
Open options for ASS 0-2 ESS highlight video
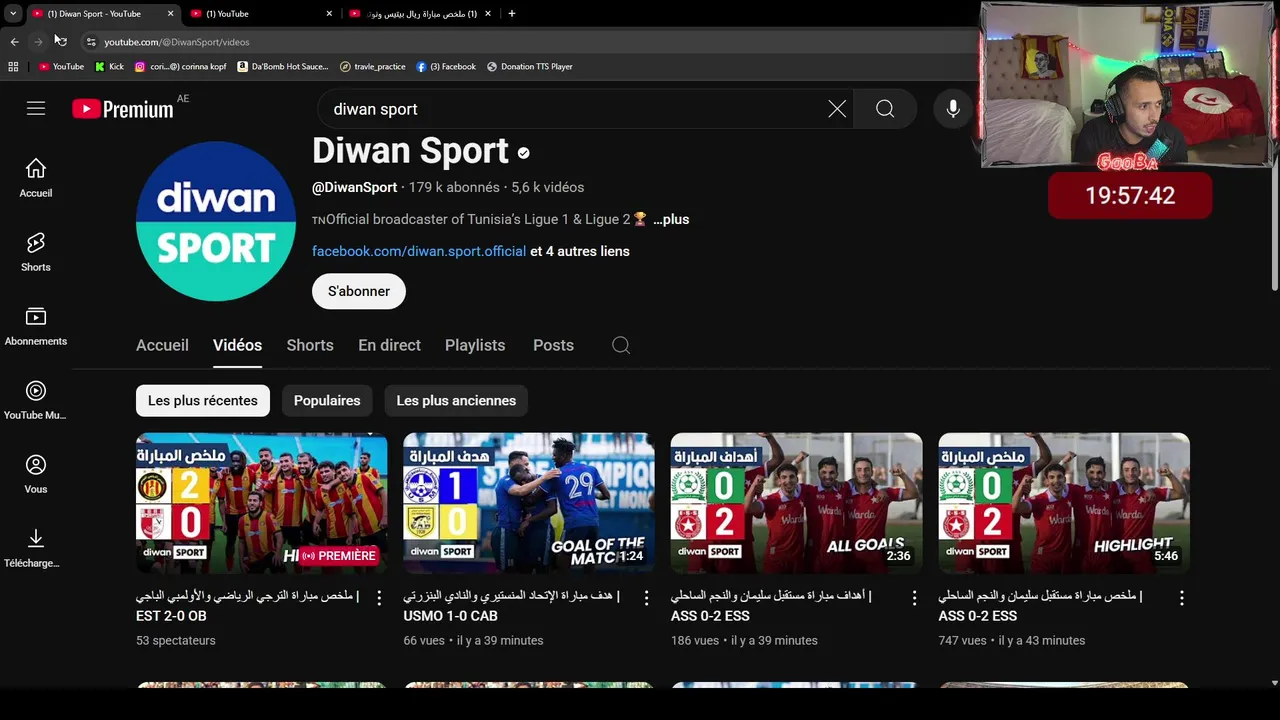click(x=1181, y=598)
